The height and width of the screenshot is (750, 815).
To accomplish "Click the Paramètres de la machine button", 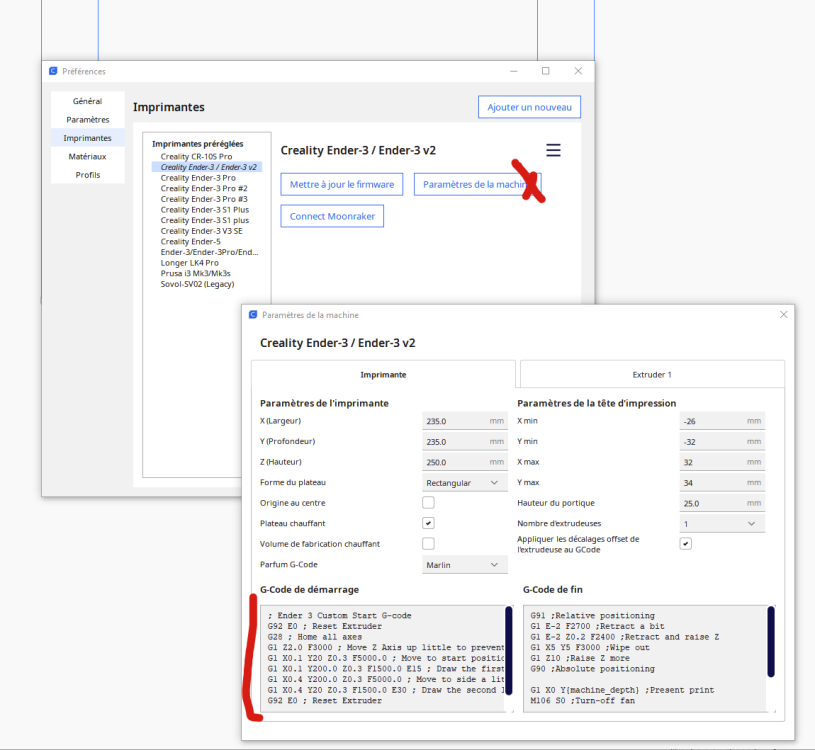I will tap(478, 185).
